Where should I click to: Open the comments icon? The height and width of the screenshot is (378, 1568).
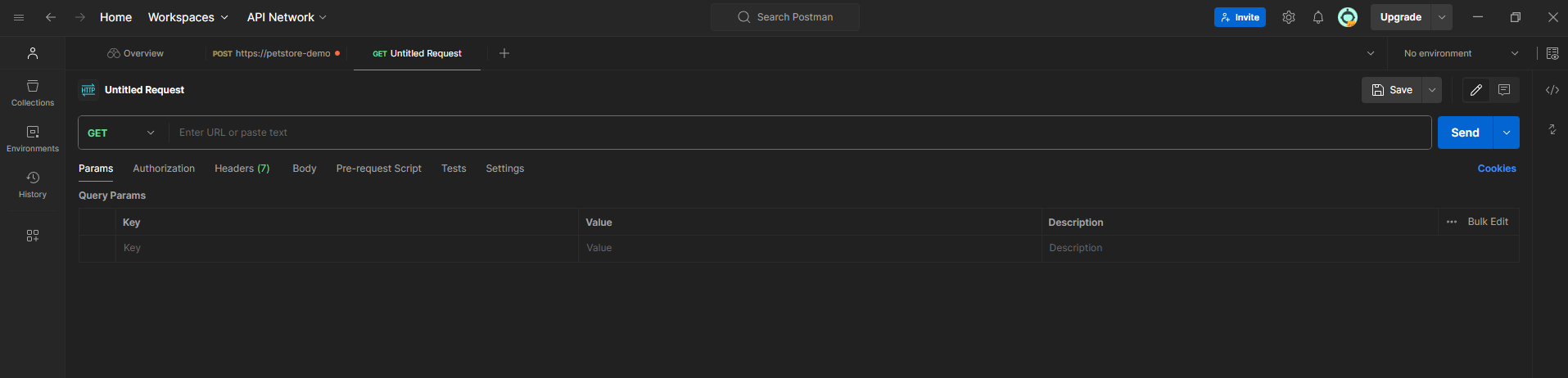1504,90
